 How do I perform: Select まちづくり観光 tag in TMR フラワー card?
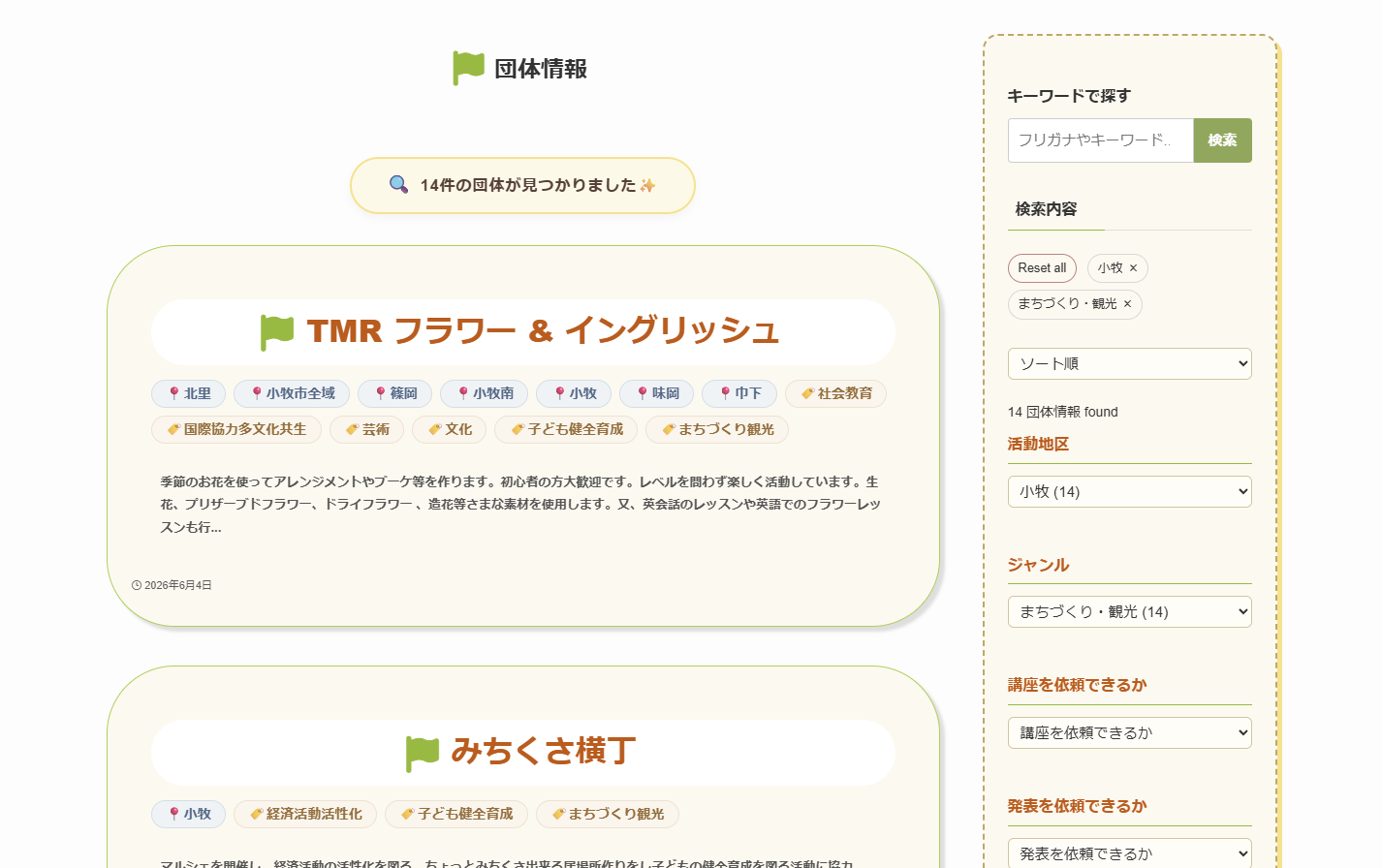[717, 429]
